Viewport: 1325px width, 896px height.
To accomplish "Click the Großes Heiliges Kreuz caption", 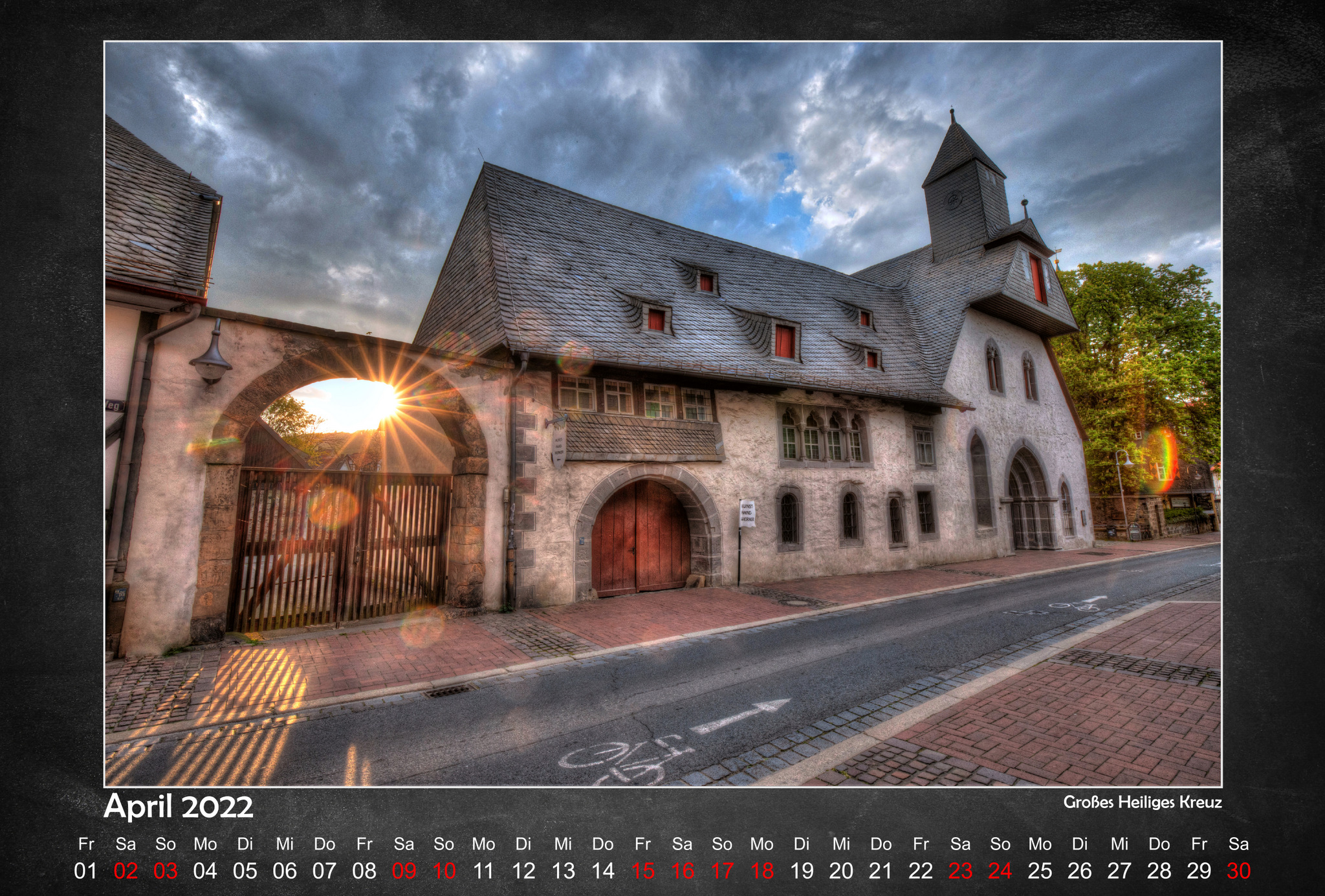I will click(x=1142, y=802).
